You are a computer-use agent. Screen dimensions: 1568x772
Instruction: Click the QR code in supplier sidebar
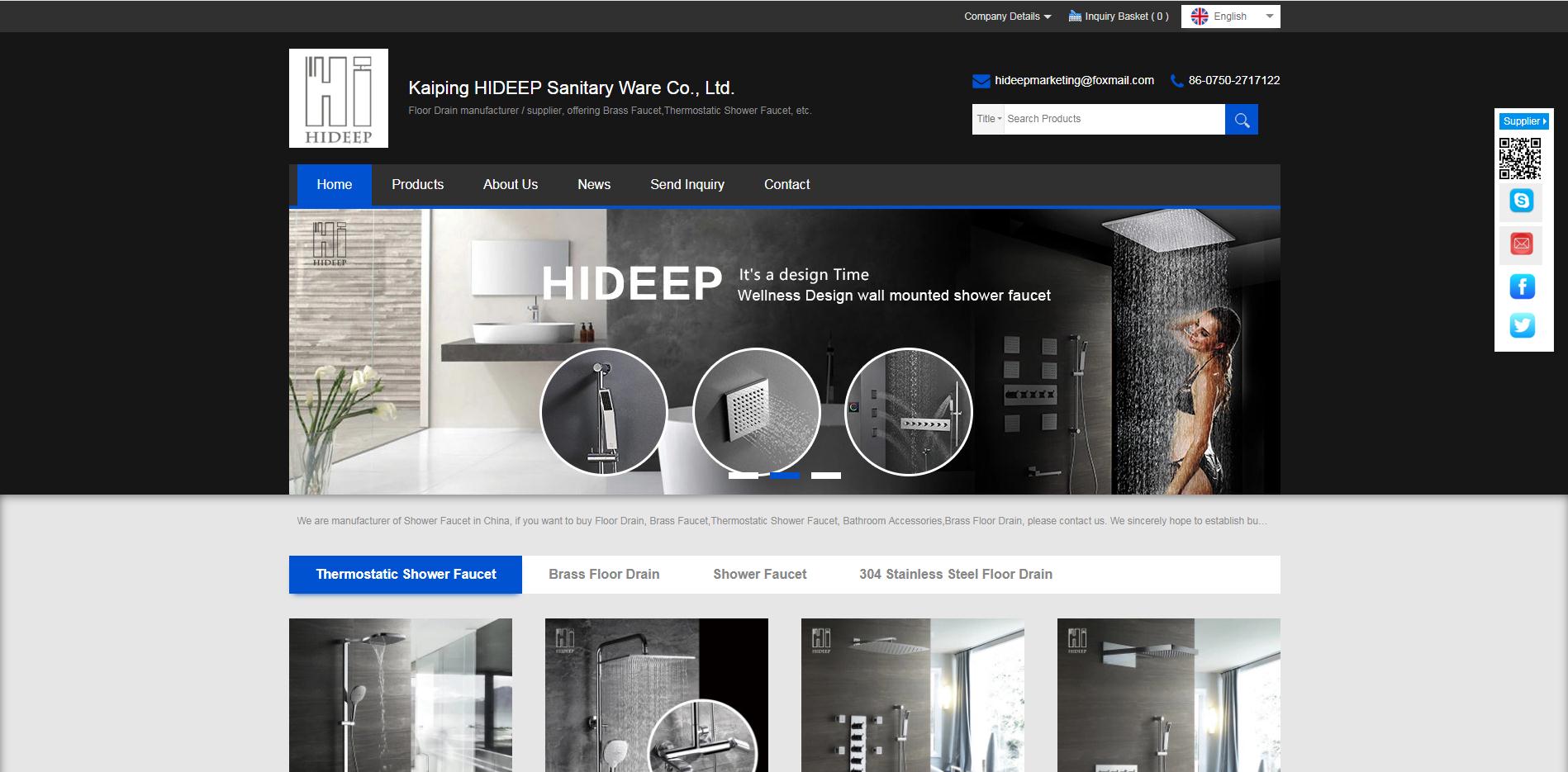pyautogui.click(x=1520, y=159)
